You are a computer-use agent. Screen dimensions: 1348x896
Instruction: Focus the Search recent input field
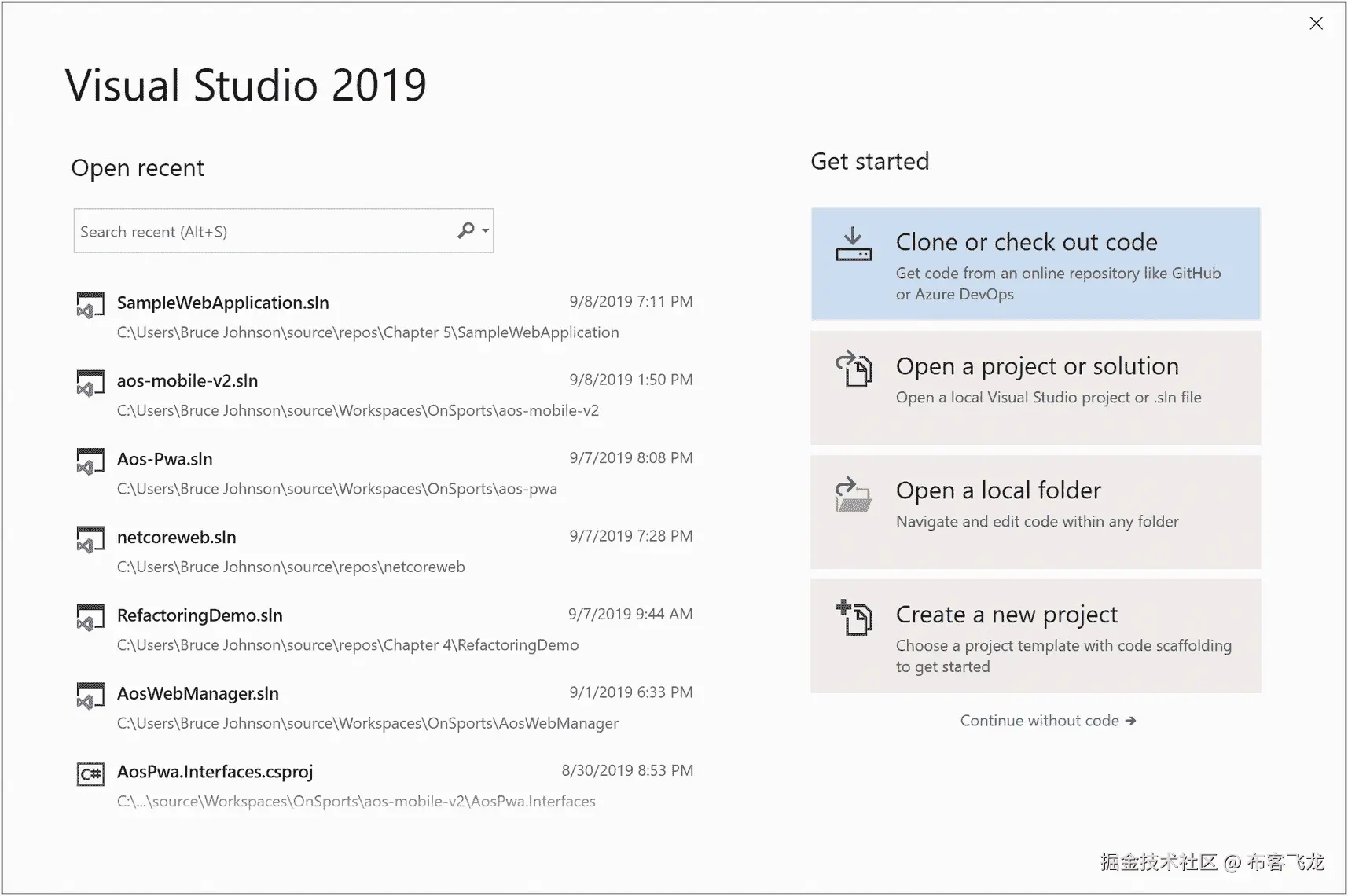(263, 231)
